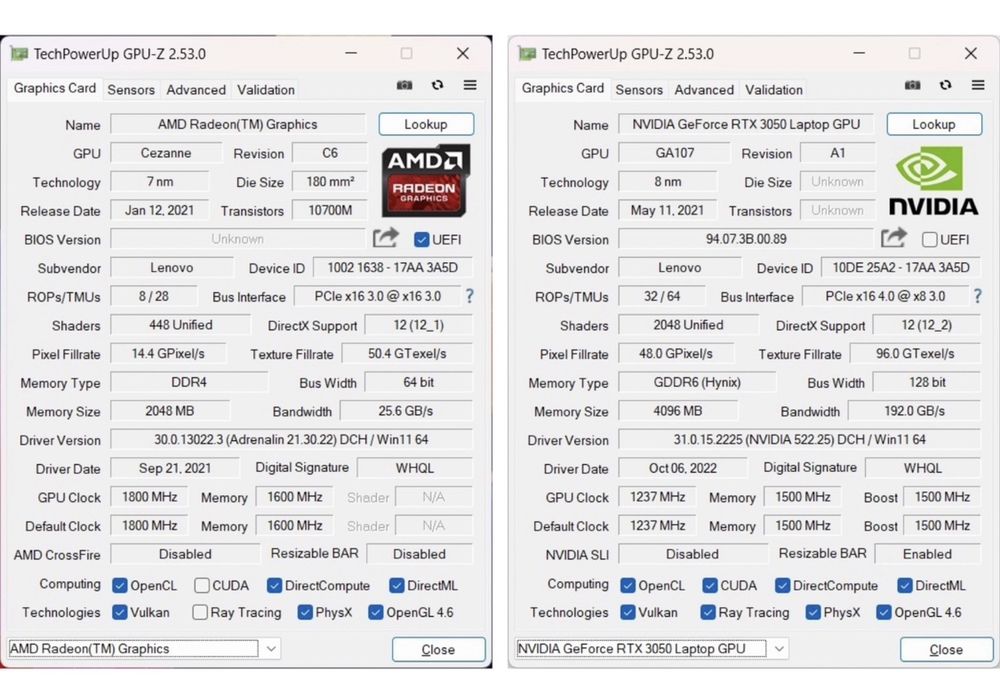Switch to Advanced tab in NVIDIA window
The height and width of the screenshot is (696, 1000).
point(704,90)
